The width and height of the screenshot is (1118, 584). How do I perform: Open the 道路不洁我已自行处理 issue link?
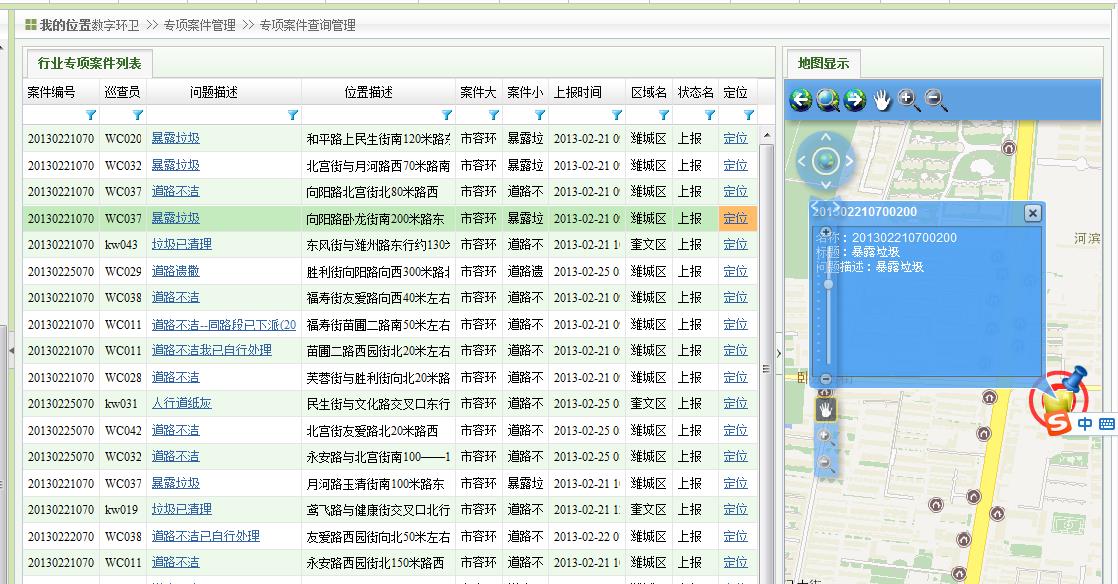(x=211, y=351)
